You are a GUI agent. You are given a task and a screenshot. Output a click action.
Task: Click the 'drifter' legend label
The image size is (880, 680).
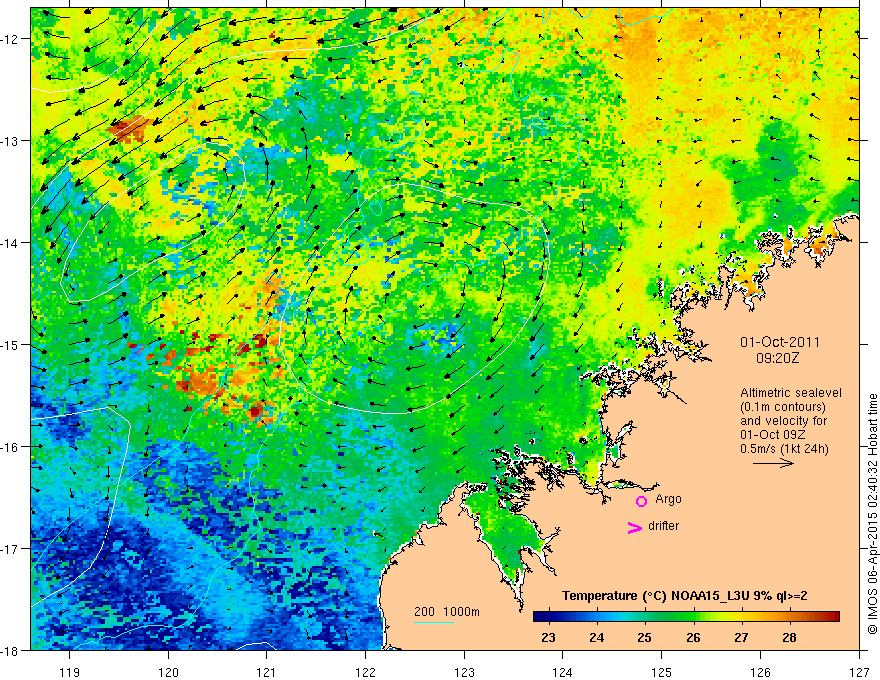pos(663,526)
